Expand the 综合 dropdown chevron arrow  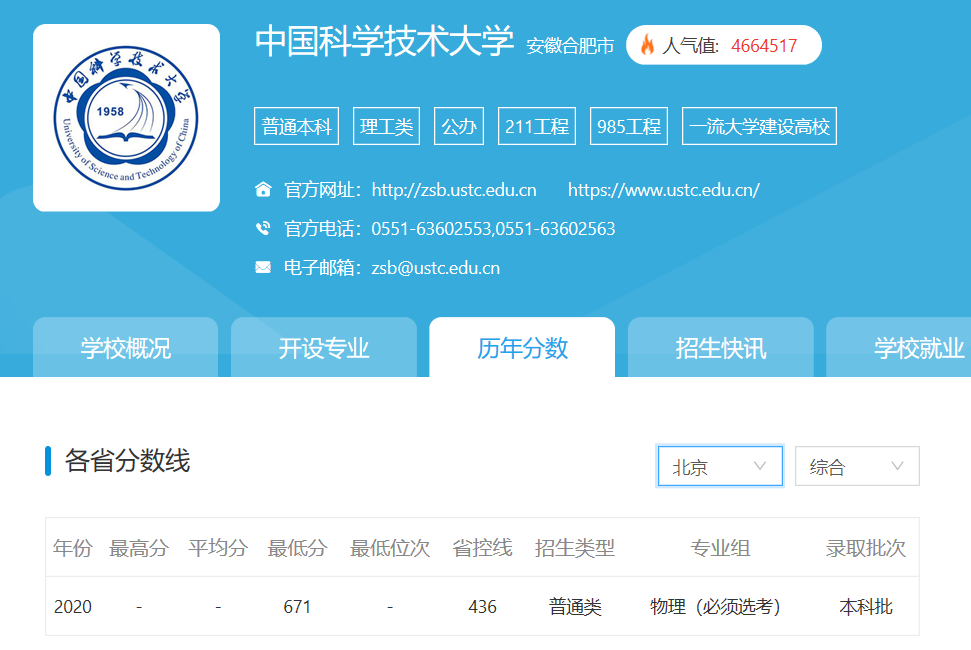tap(899, 465)
